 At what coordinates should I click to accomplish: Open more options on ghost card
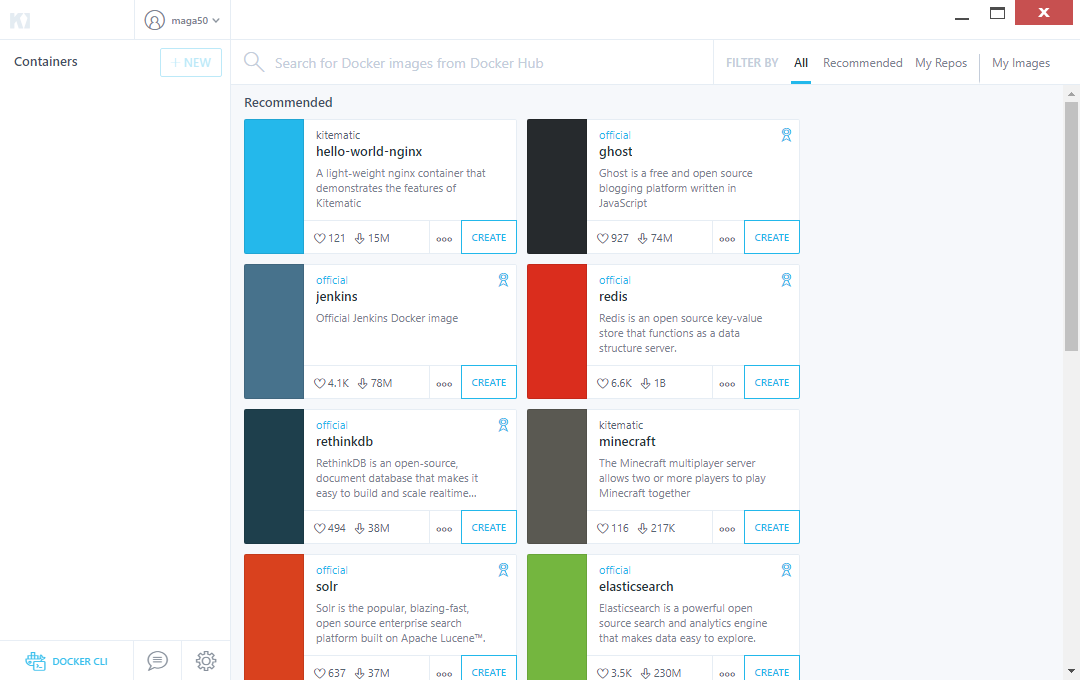click(x=727, y=239)
